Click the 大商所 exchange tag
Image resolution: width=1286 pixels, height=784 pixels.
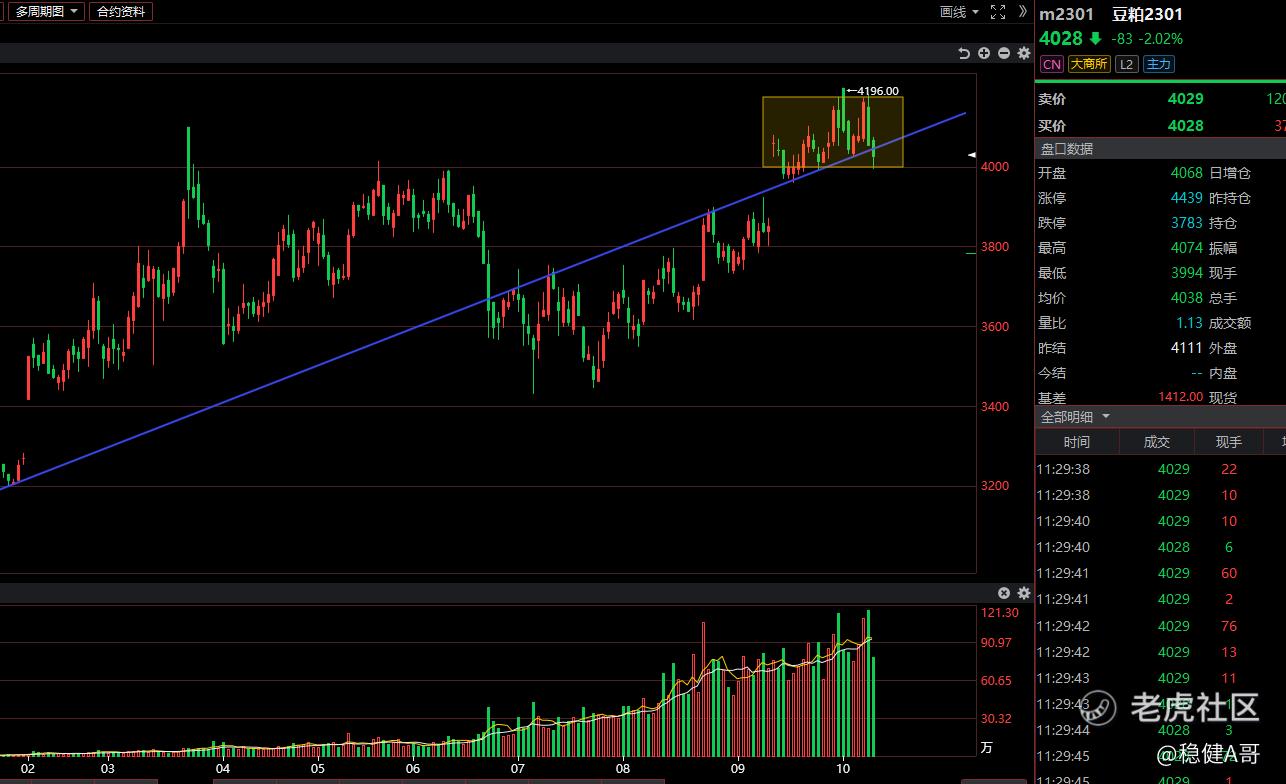[x=1089, y=64]
